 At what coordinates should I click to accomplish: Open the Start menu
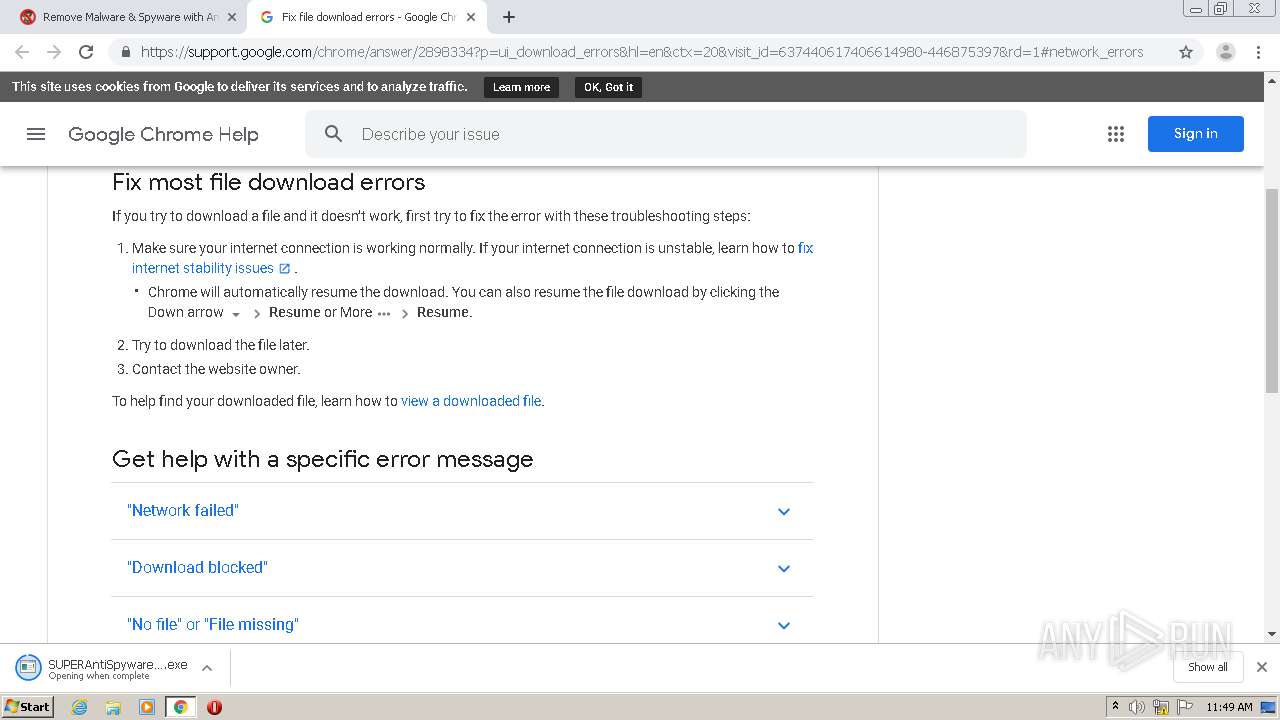(27, 707)
